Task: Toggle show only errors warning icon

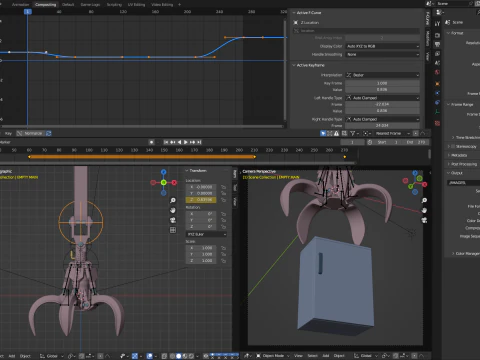Action: click(336, 133)
